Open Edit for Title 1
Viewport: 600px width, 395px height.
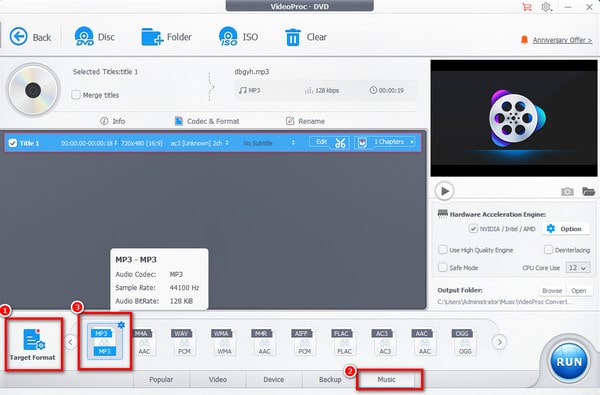pyautogui.click(x=321, y=142)
